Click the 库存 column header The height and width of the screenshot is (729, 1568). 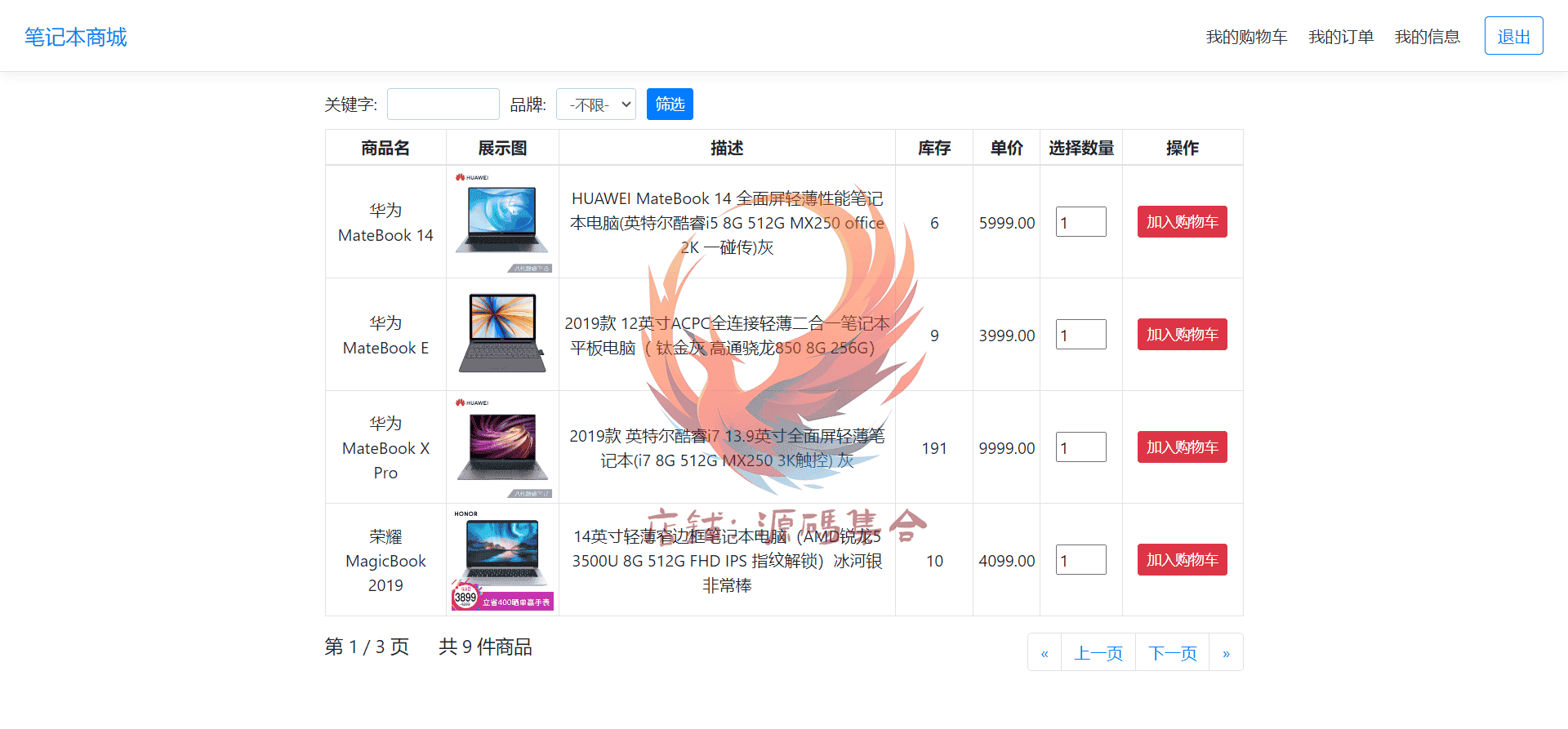coord(934,148)
